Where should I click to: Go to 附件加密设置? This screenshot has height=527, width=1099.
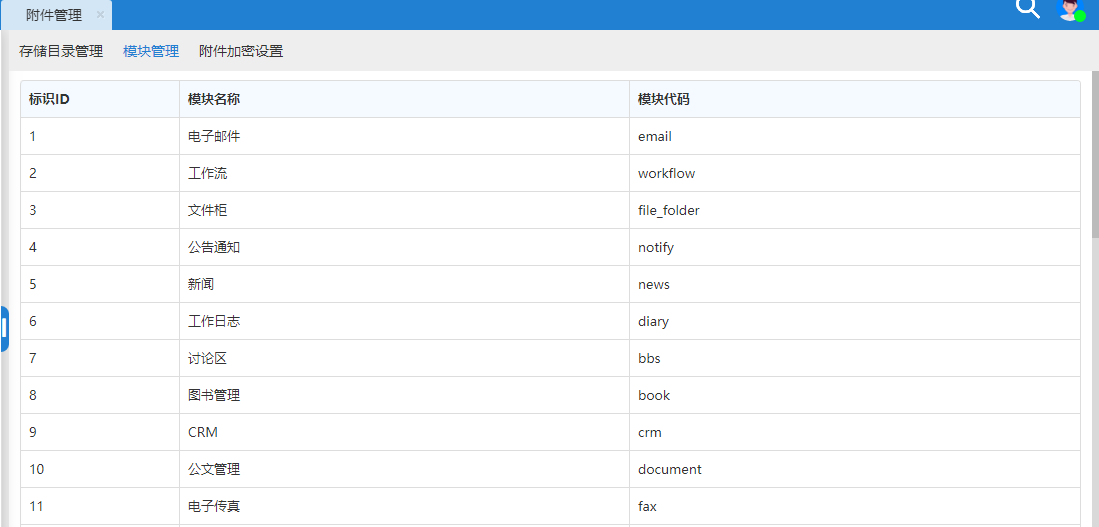[241, 51]
